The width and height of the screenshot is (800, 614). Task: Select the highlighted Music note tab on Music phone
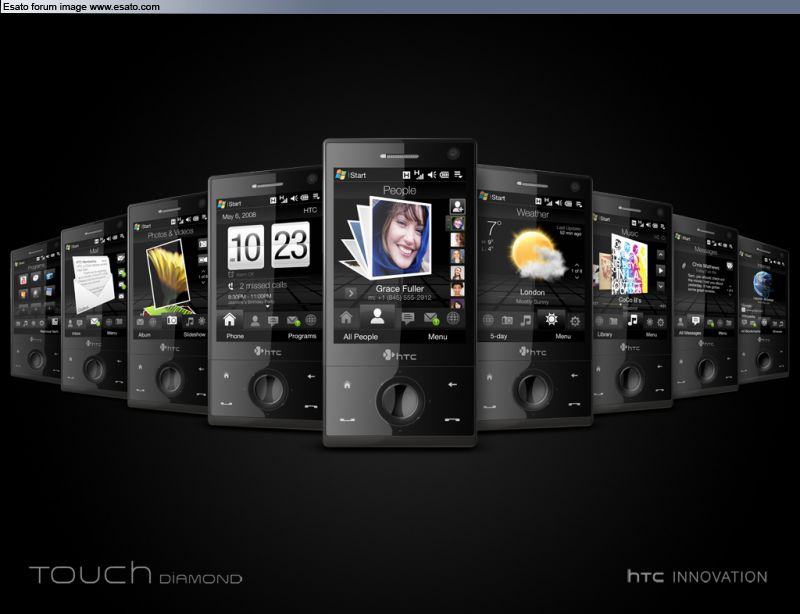[633, 320]
